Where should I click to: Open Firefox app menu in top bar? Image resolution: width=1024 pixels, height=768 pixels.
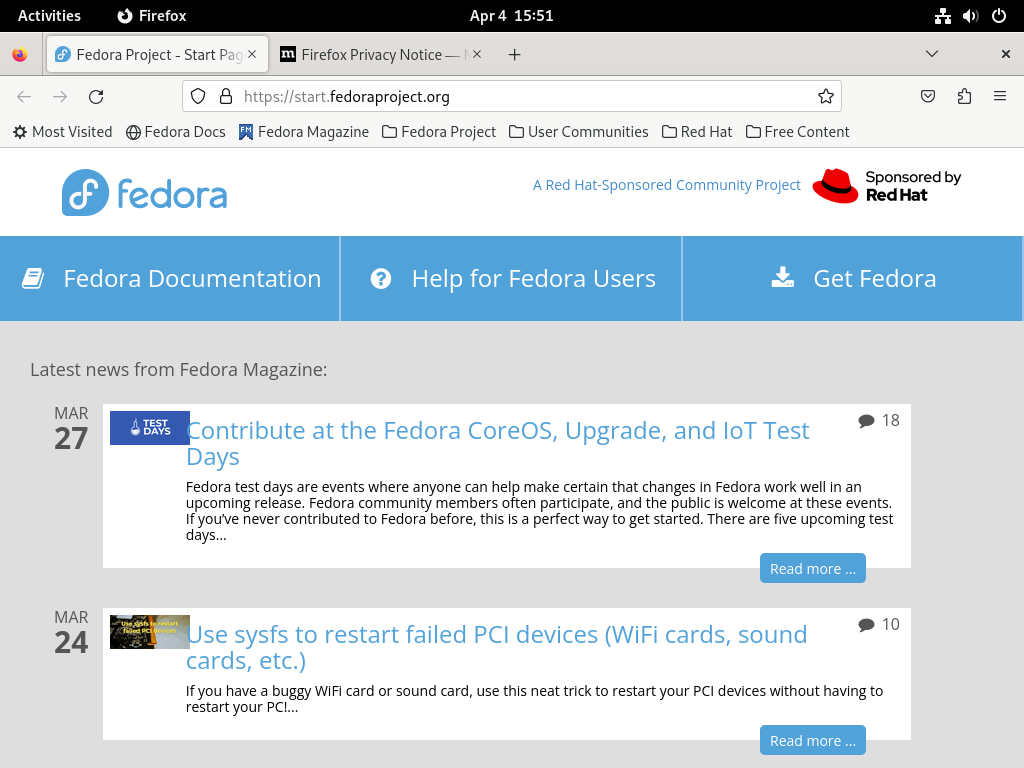tap(152, 16)
